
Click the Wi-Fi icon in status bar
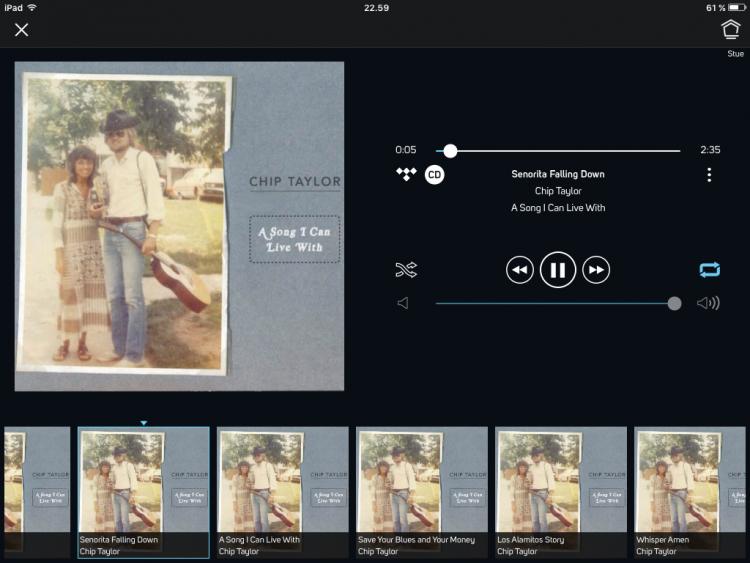[32, 8]
